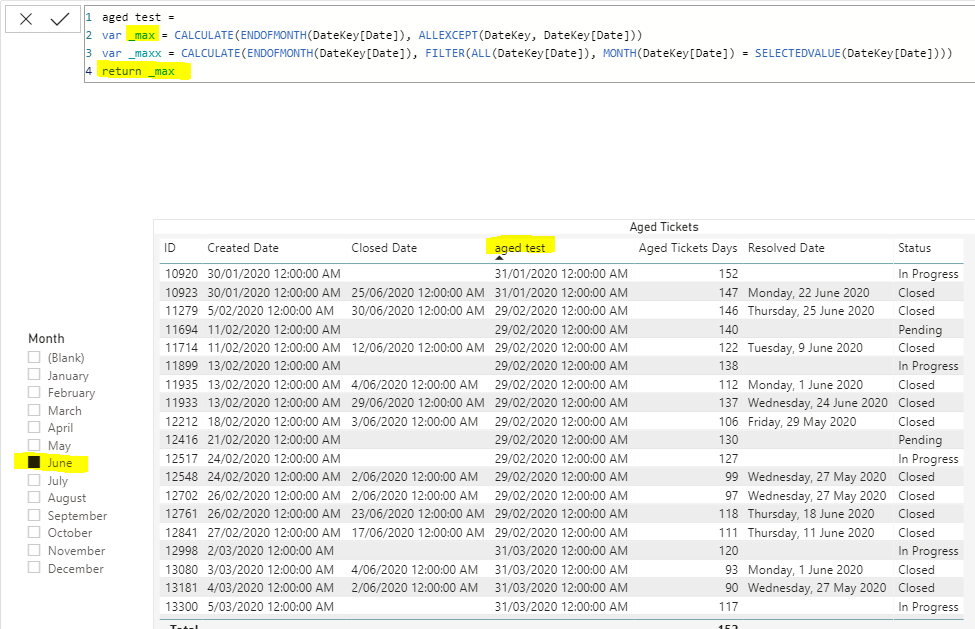Cancel the formula edit with X icon
The width and height of the screenshot is (975, 629).
pos(25,19)
